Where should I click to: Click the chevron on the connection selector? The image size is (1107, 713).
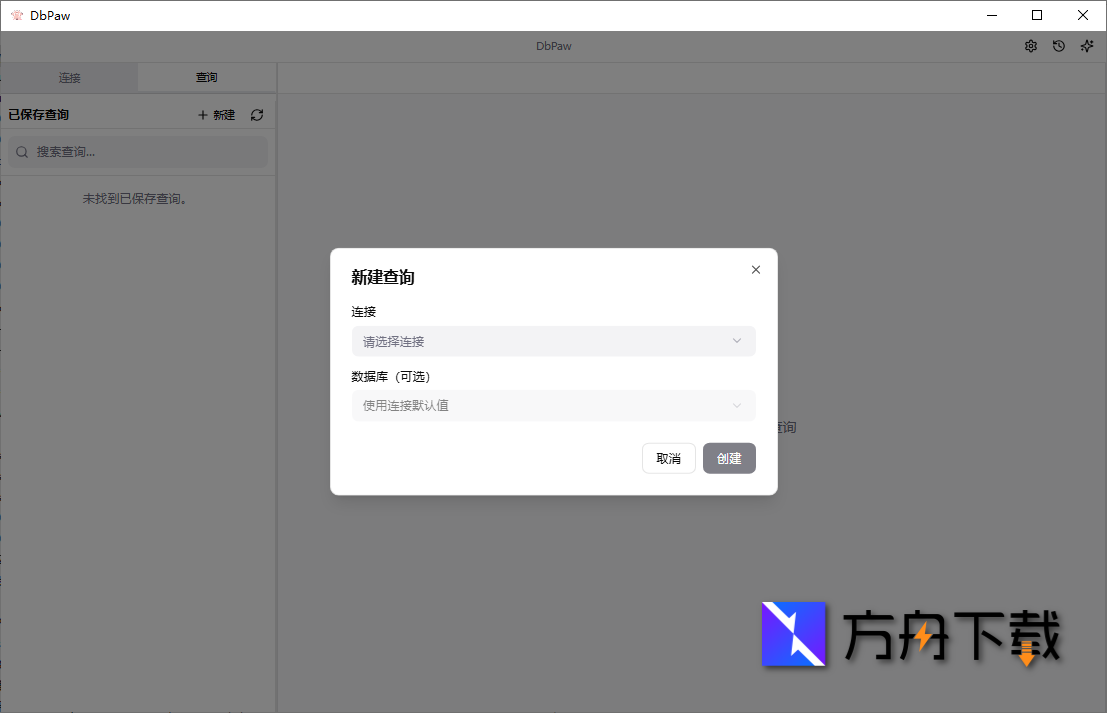[x=737, y=341]
